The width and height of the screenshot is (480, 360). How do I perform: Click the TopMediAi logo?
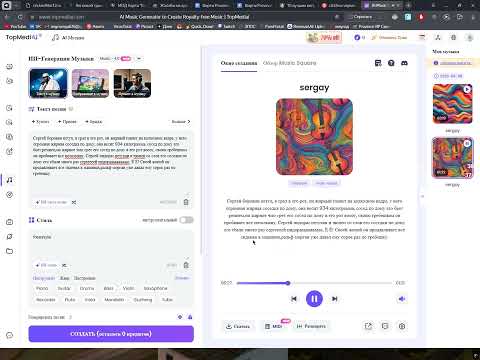point(23,37)
